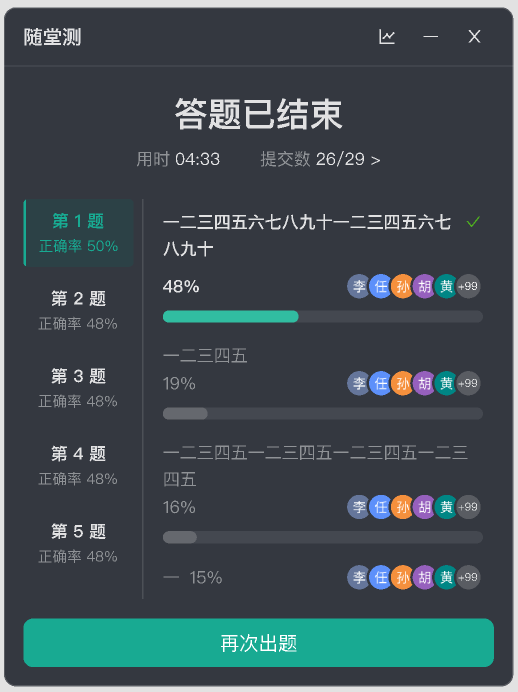Expand +99 badge for 19% option
518x692 pixels.
click(468, 384)
